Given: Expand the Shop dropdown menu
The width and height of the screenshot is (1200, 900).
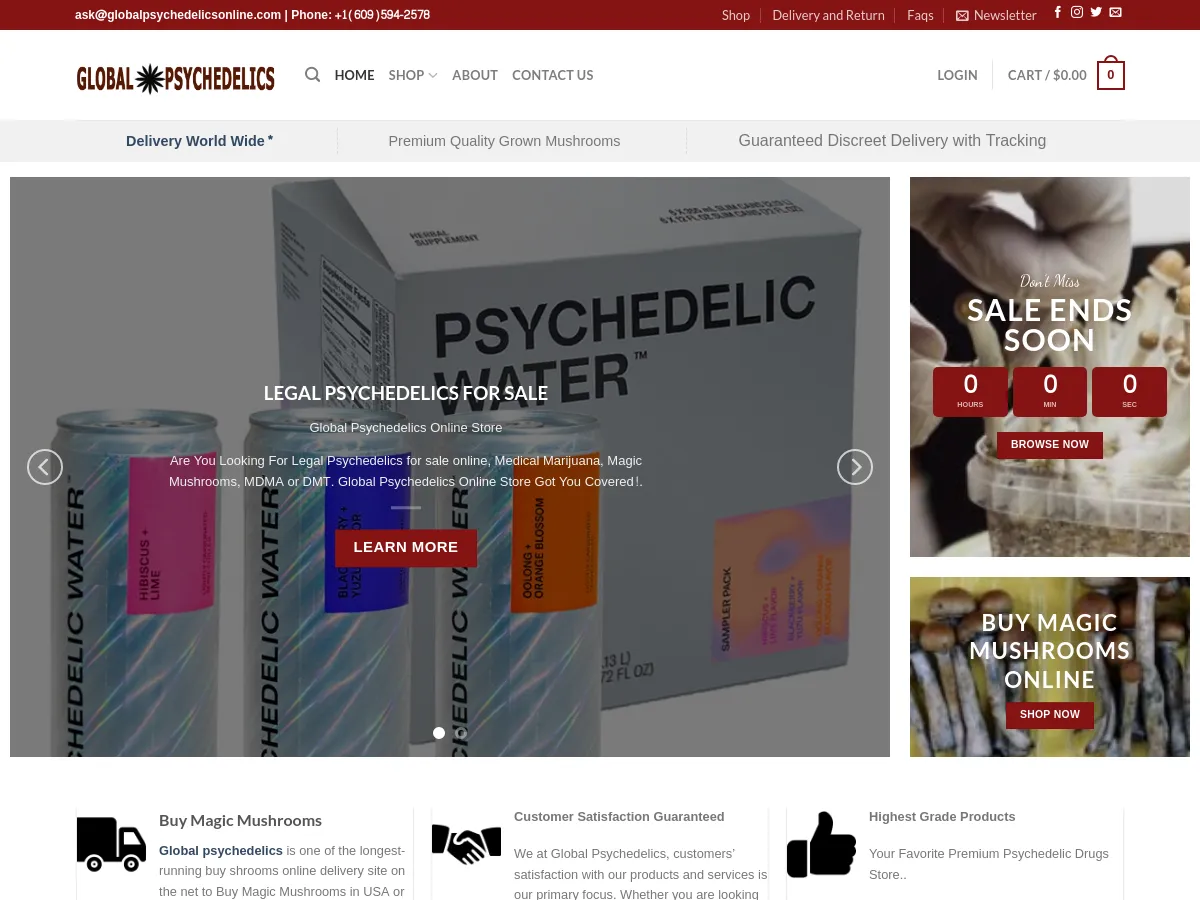Looking at the screenshot, I should pos(412,75).
